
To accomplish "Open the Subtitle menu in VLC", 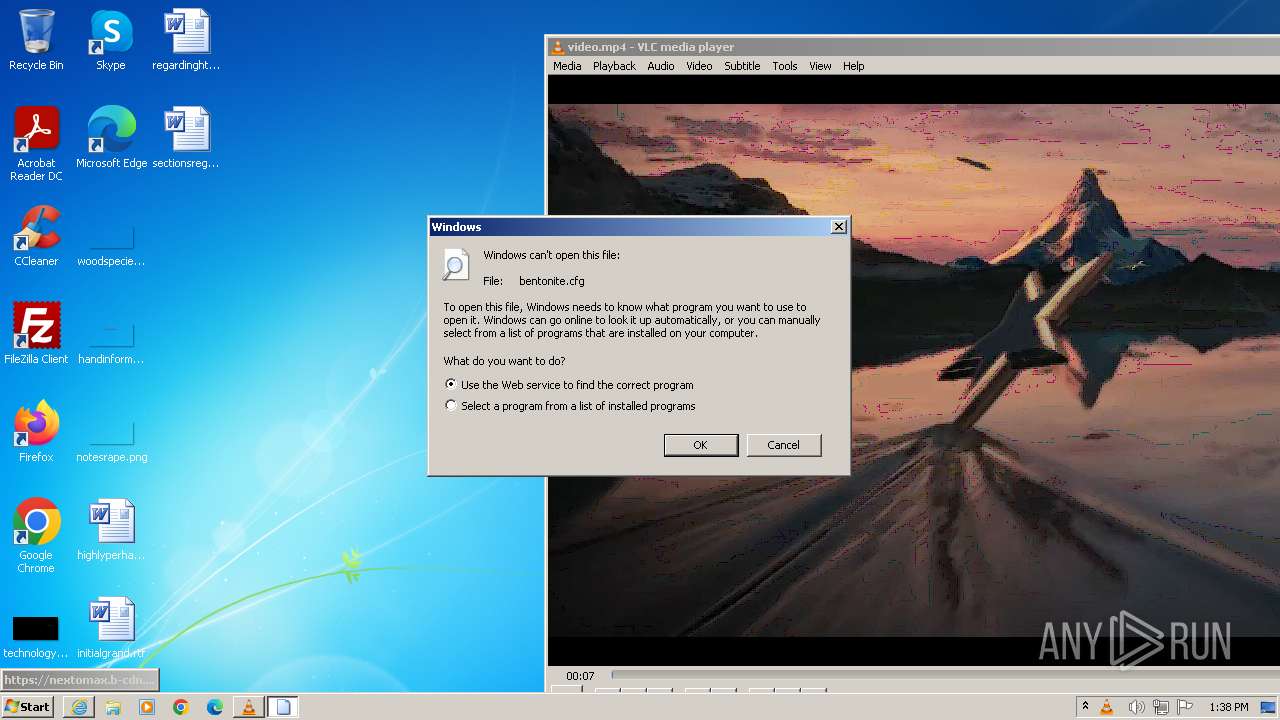I will (x=742, y=66).
